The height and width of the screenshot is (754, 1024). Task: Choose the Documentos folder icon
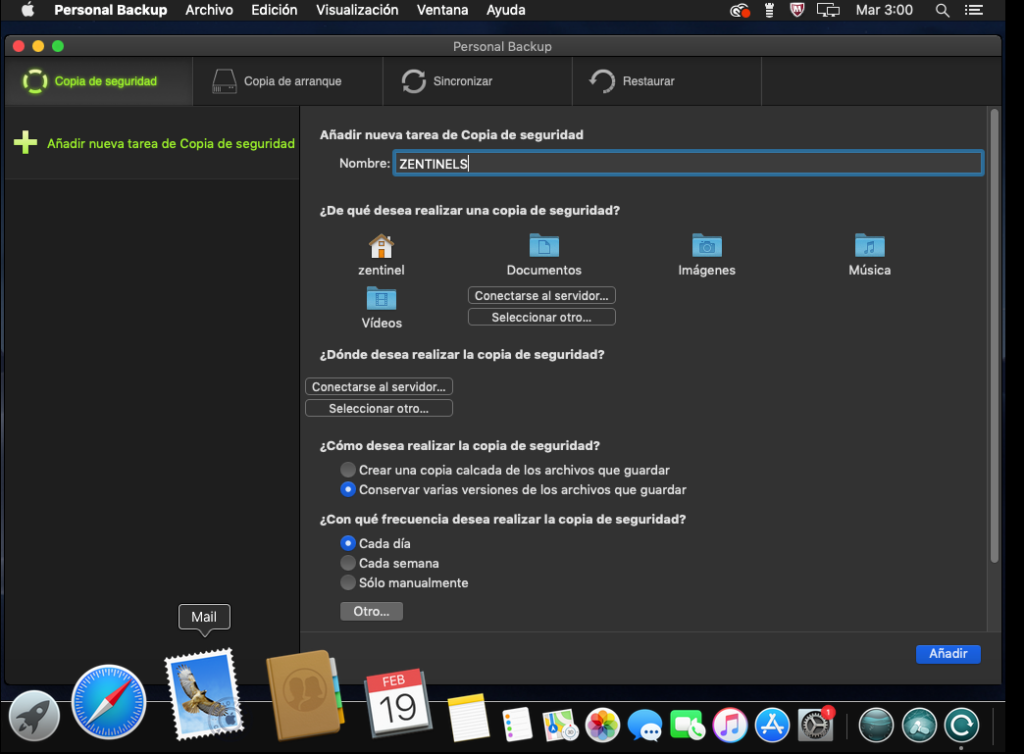pos(544,245)
